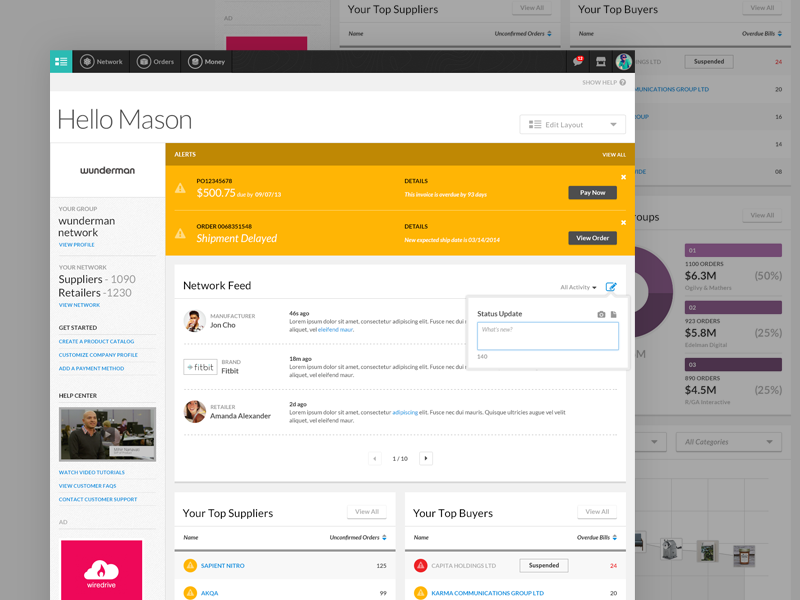Click View All in Alerts header
The width and height of the screenshot is (800, 600).
click(x=614, y=155)
